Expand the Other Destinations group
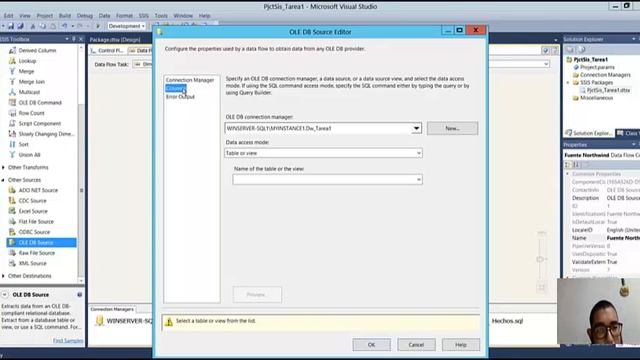The height and width of the screenshot is (360, 640). point(4,276)
